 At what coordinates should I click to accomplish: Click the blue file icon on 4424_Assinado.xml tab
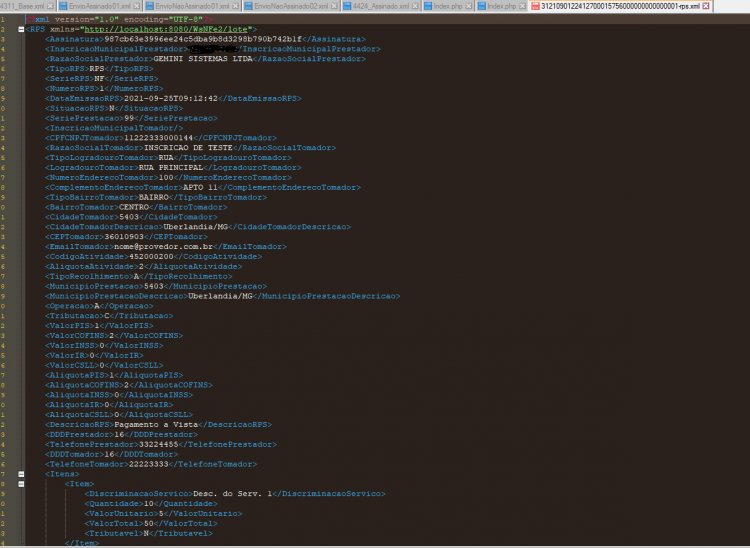pyautogui.click(x=347, y=6)
